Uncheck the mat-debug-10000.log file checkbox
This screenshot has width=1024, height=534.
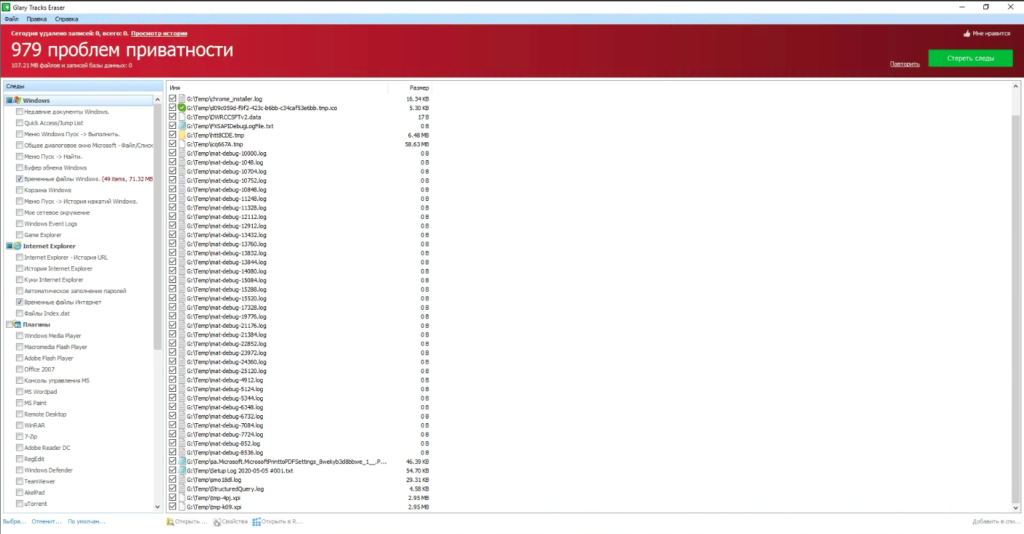pos(172,153)
